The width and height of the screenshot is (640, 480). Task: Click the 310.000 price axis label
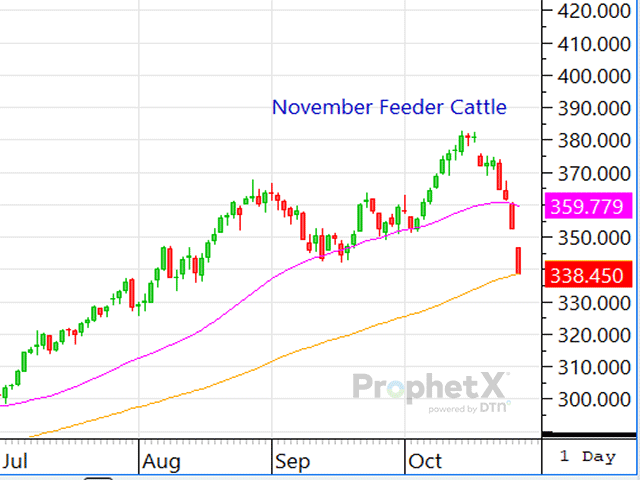(587, 367)
